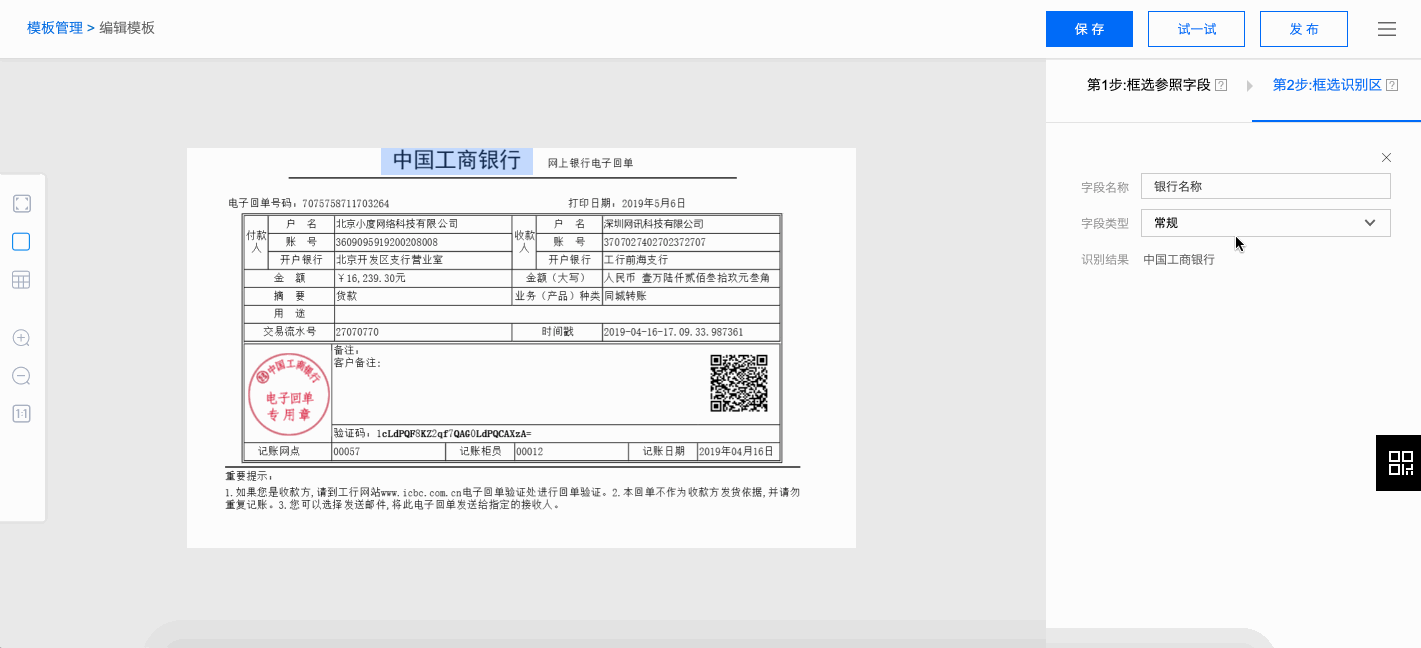The image size is (1421, 648).
Task: Click 打印日期: 2019年5月6日 text
Action: (x=627, y=203)
